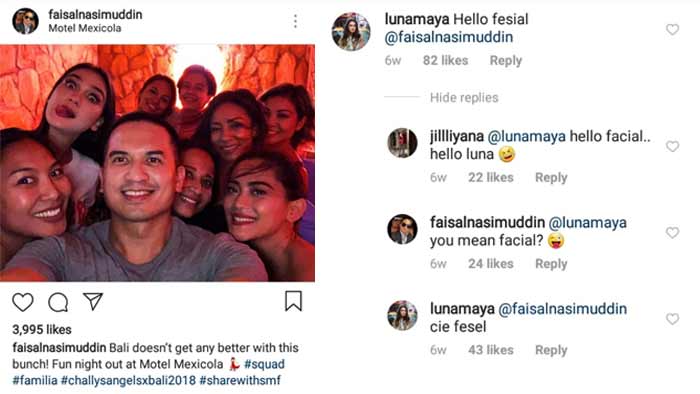Viewport: 700px width, 394px height.
Task: Open the comment bubble icon
Action: click(58, 302)
